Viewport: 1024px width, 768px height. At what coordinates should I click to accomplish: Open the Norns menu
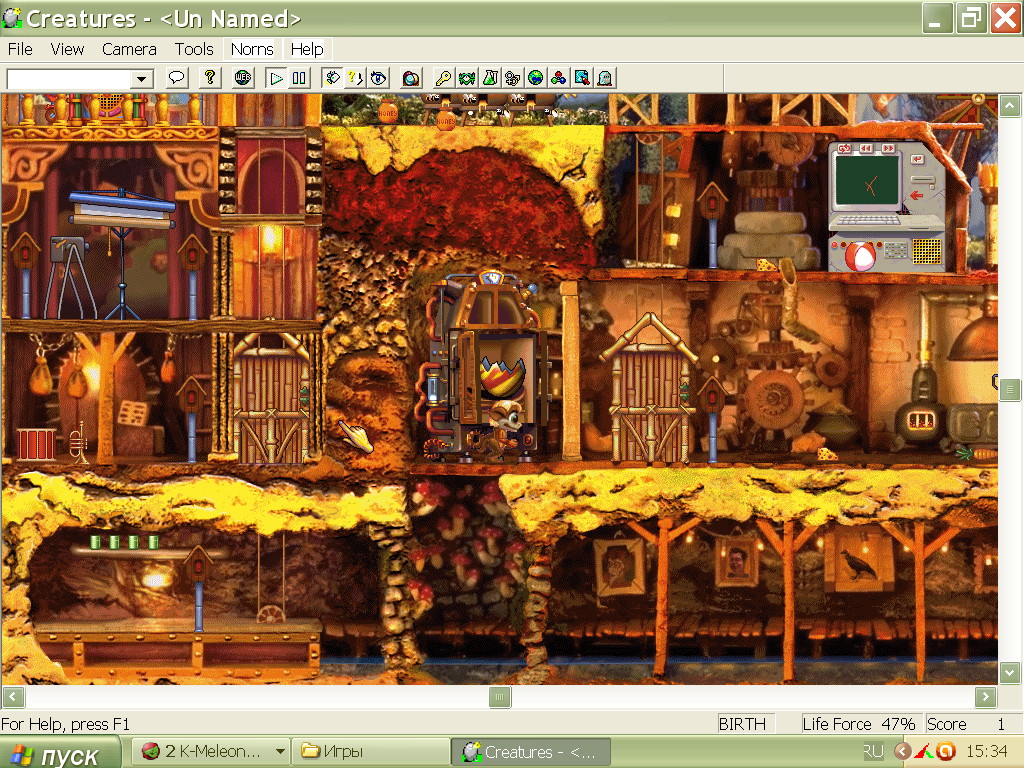pyautogui.click(x=252, y=49)
